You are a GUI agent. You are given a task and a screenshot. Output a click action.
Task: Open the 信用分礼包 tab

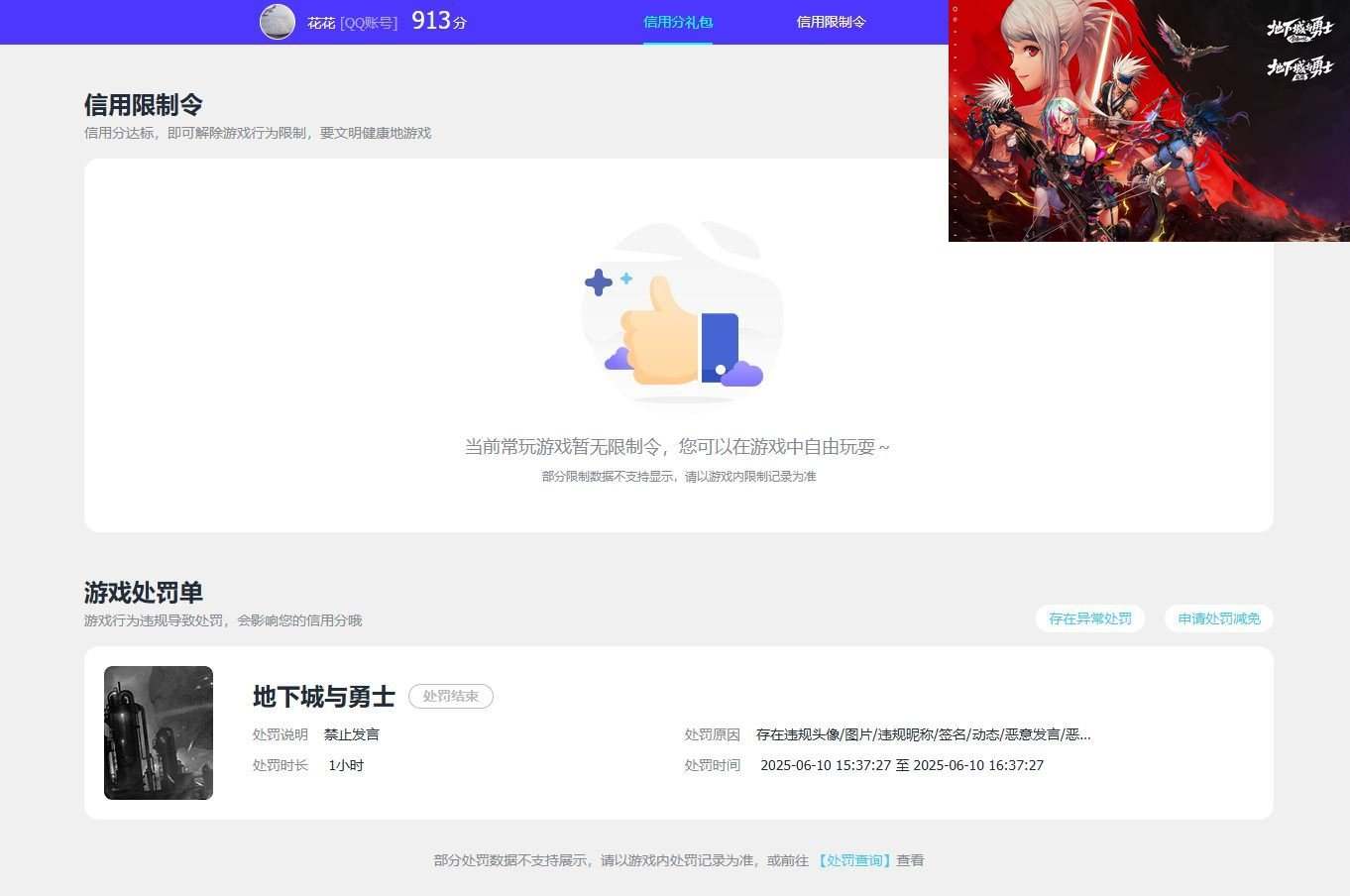[678, 22]
